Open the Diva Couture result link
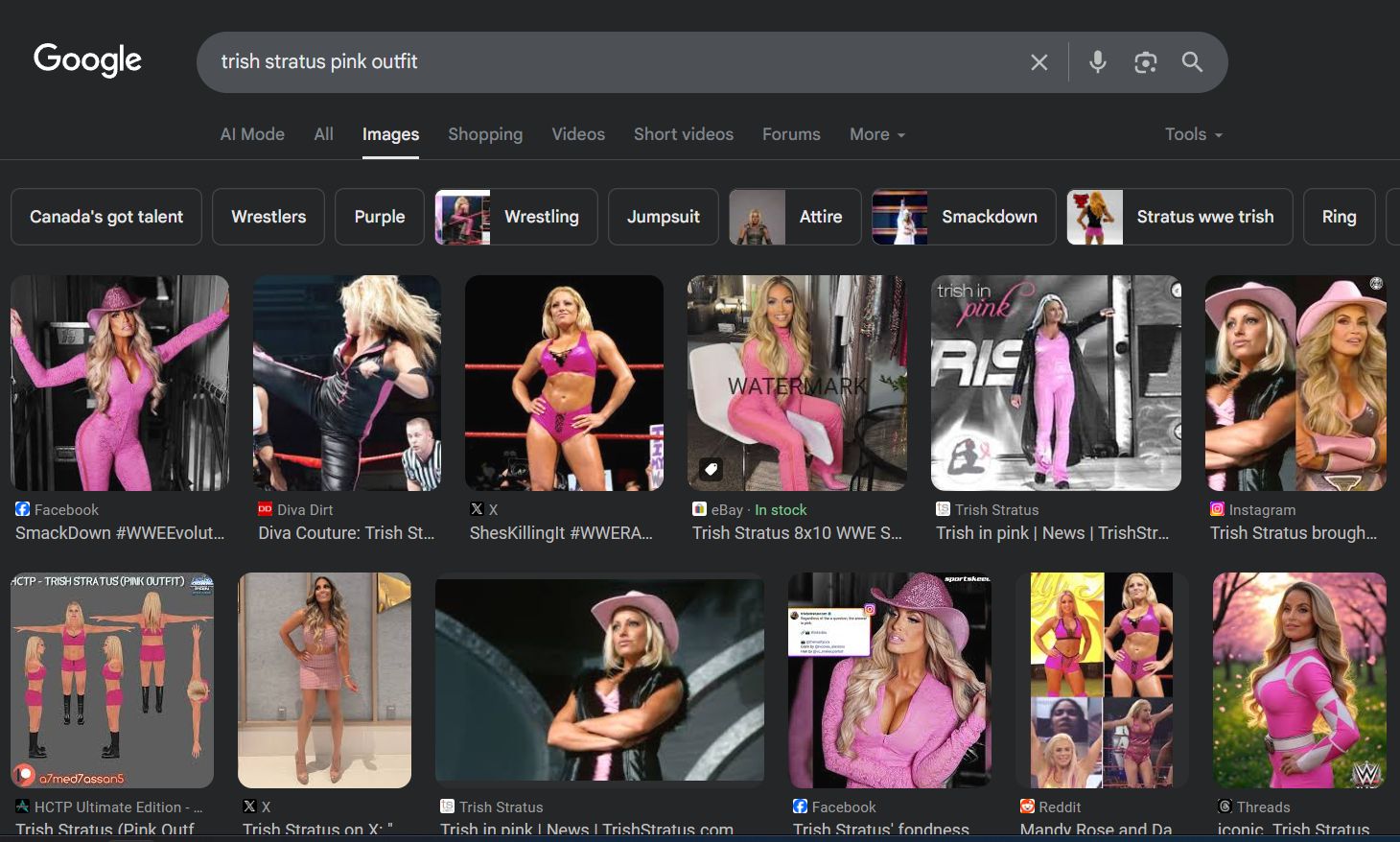 346,533
